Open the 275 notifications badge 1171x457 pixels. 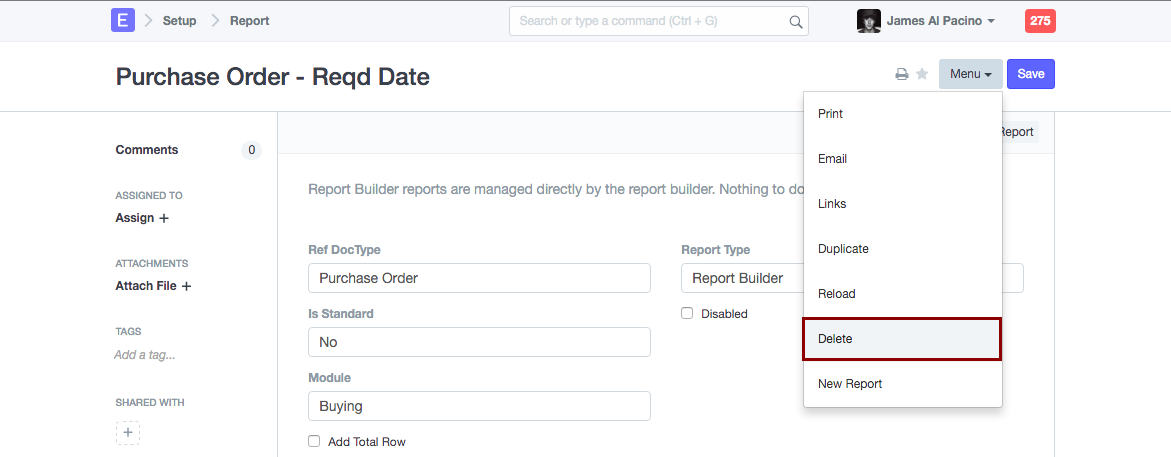click(1040, 21)
